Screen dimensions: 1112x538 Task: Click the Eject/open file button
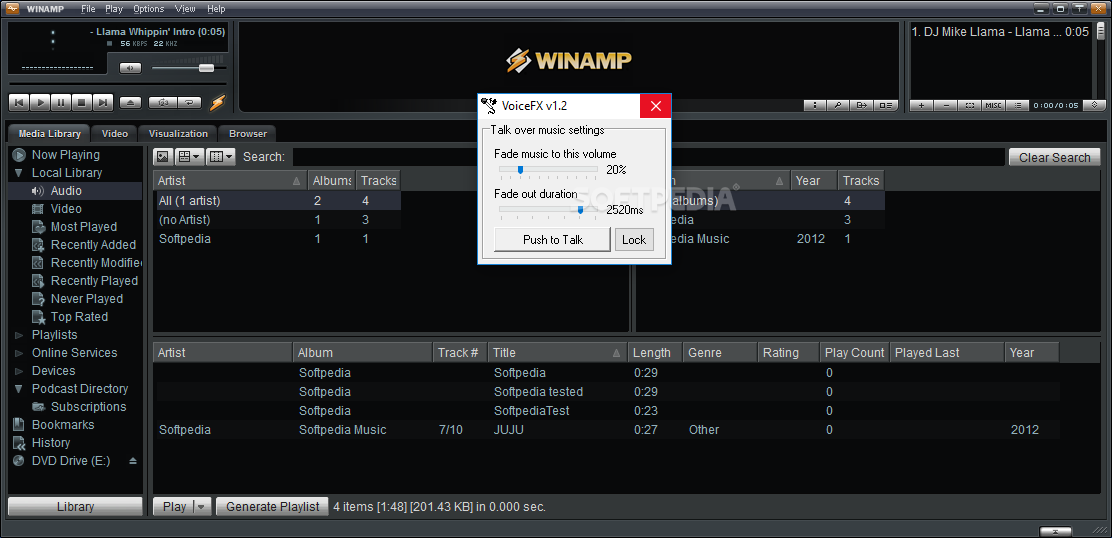(130, 103)
